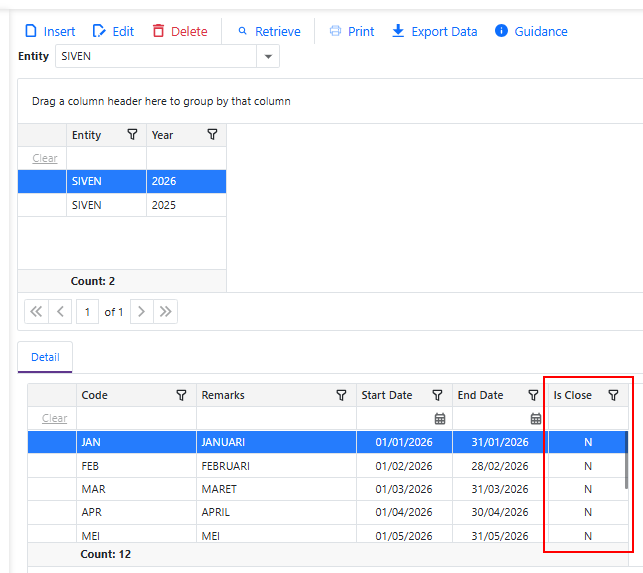Click the Edit toolbar button
The height and width of the screenshot is (573, 643).
click(x=113, y=31)
